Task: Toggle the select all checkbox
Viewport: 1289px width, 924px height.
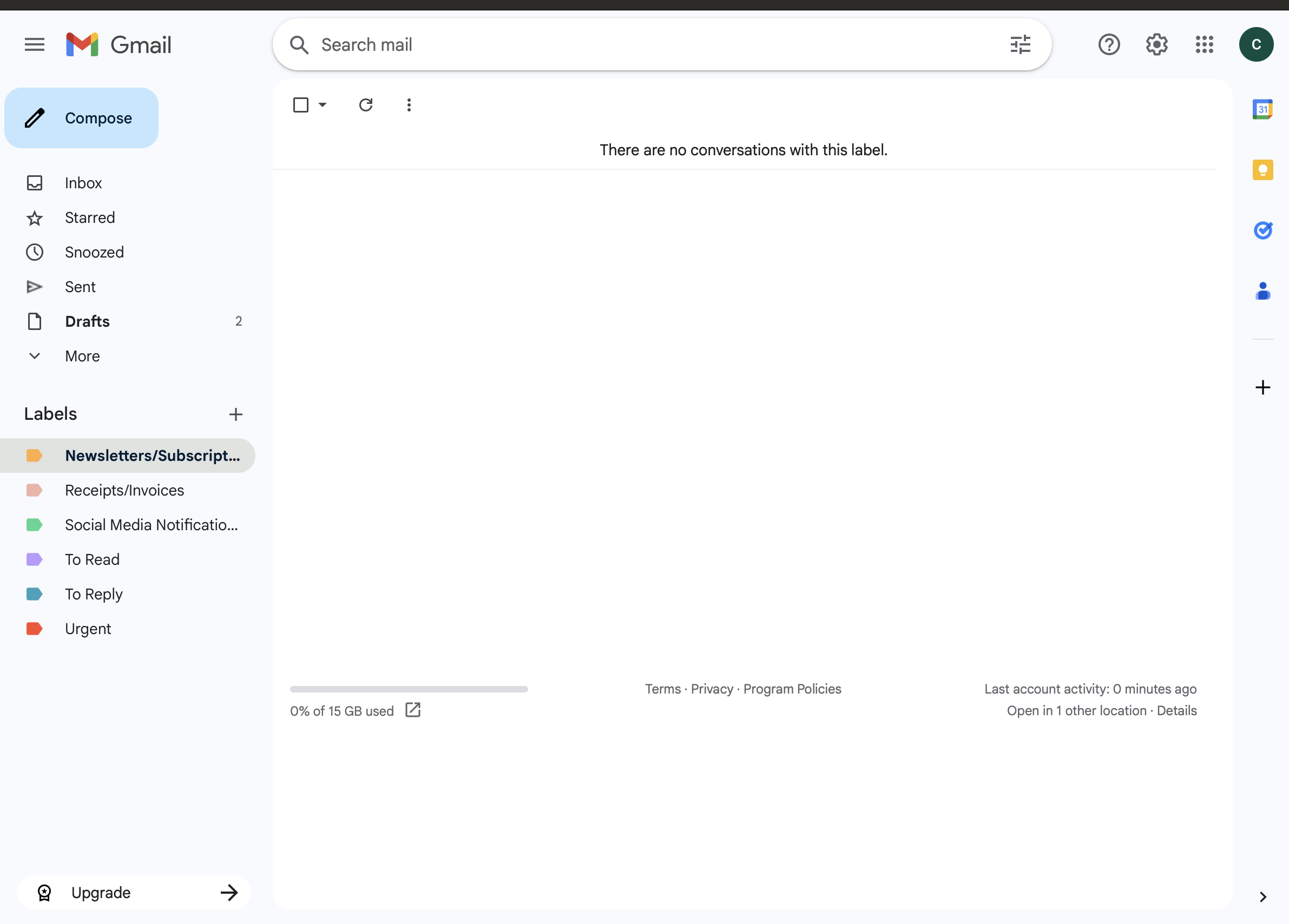Action: click(x=301, y=104)
